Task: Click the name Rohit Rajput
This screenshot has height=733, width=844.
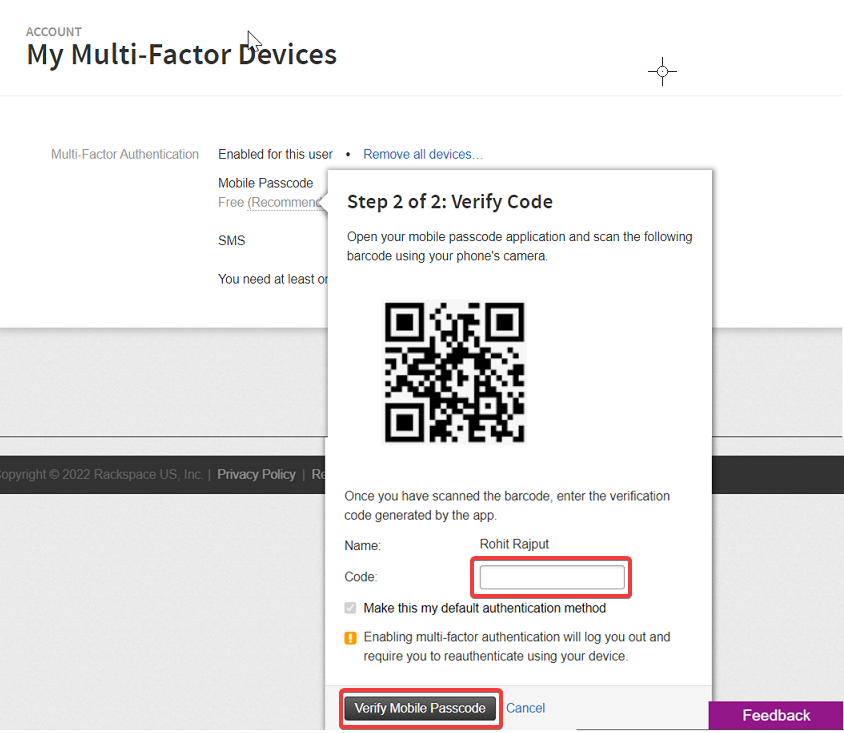Action: point(514,544)
